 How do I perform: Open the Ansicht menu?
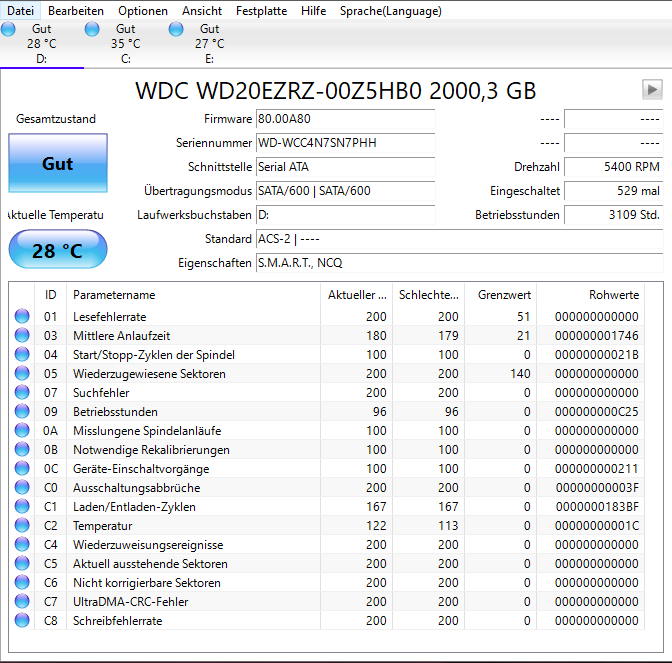[x=202, y=11]
